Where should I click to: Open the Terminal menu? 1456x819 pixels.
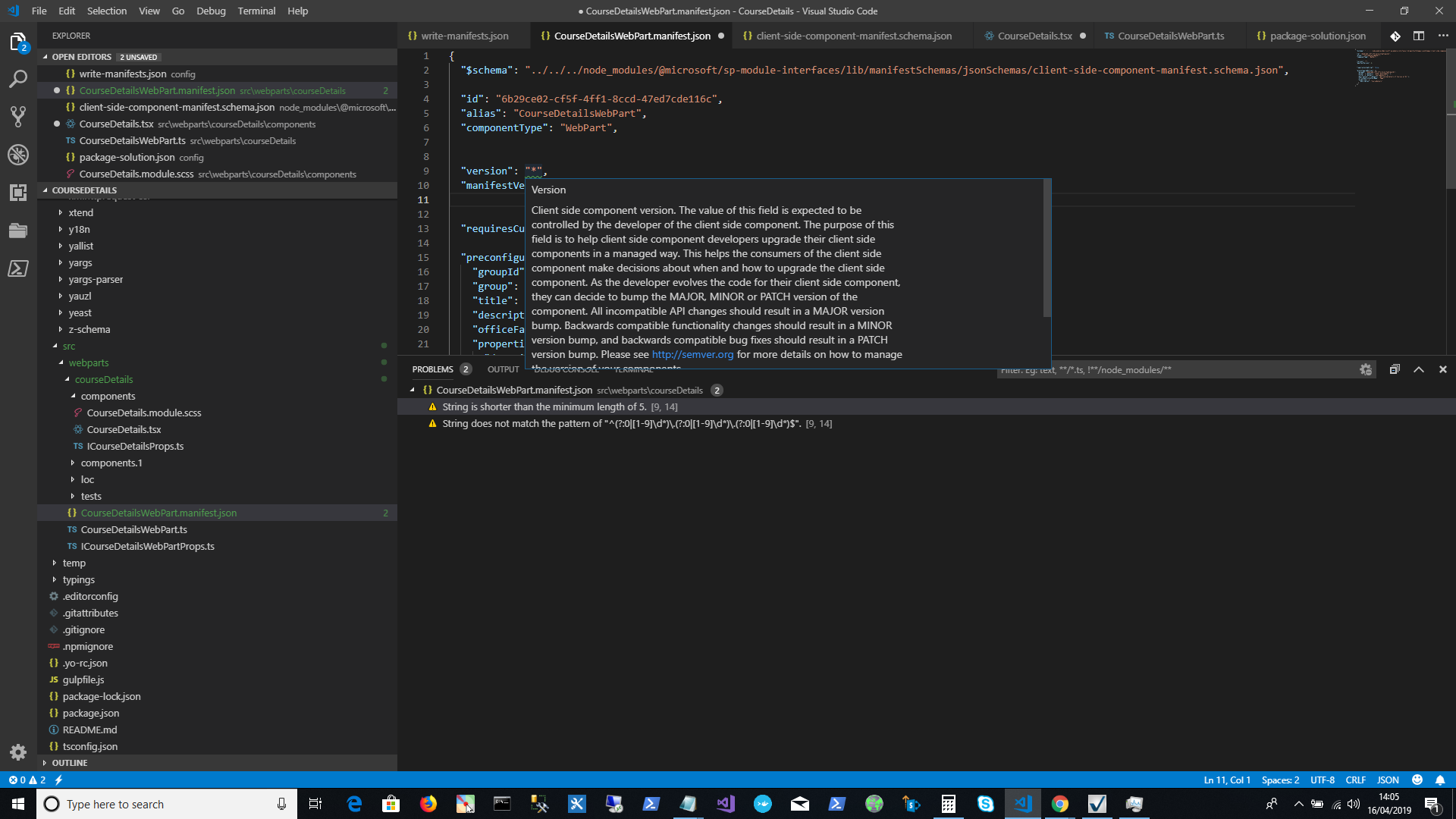(x=256, y=11)
